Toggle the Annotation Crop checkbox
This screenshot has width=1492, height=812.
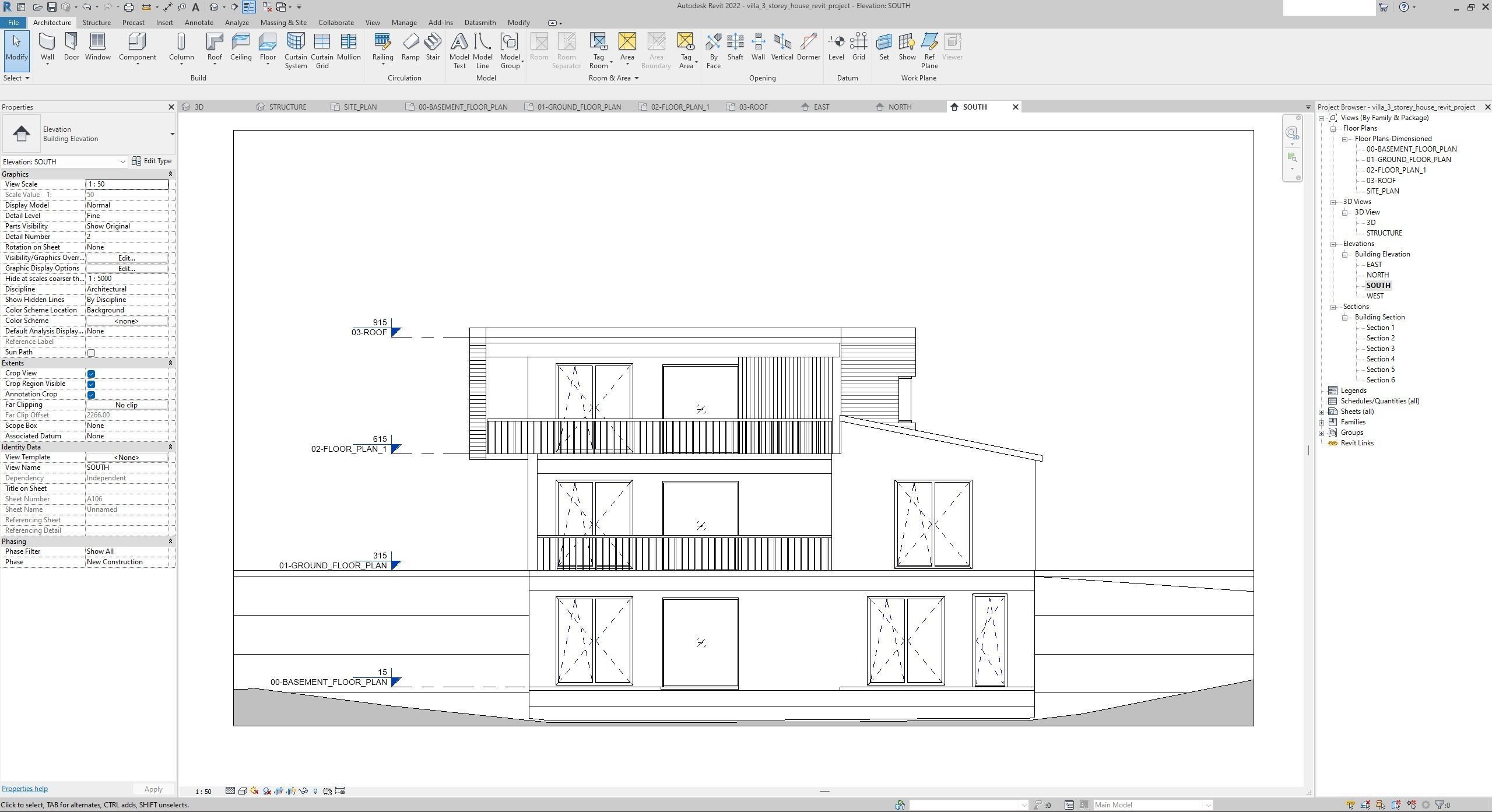pos(91,395)
